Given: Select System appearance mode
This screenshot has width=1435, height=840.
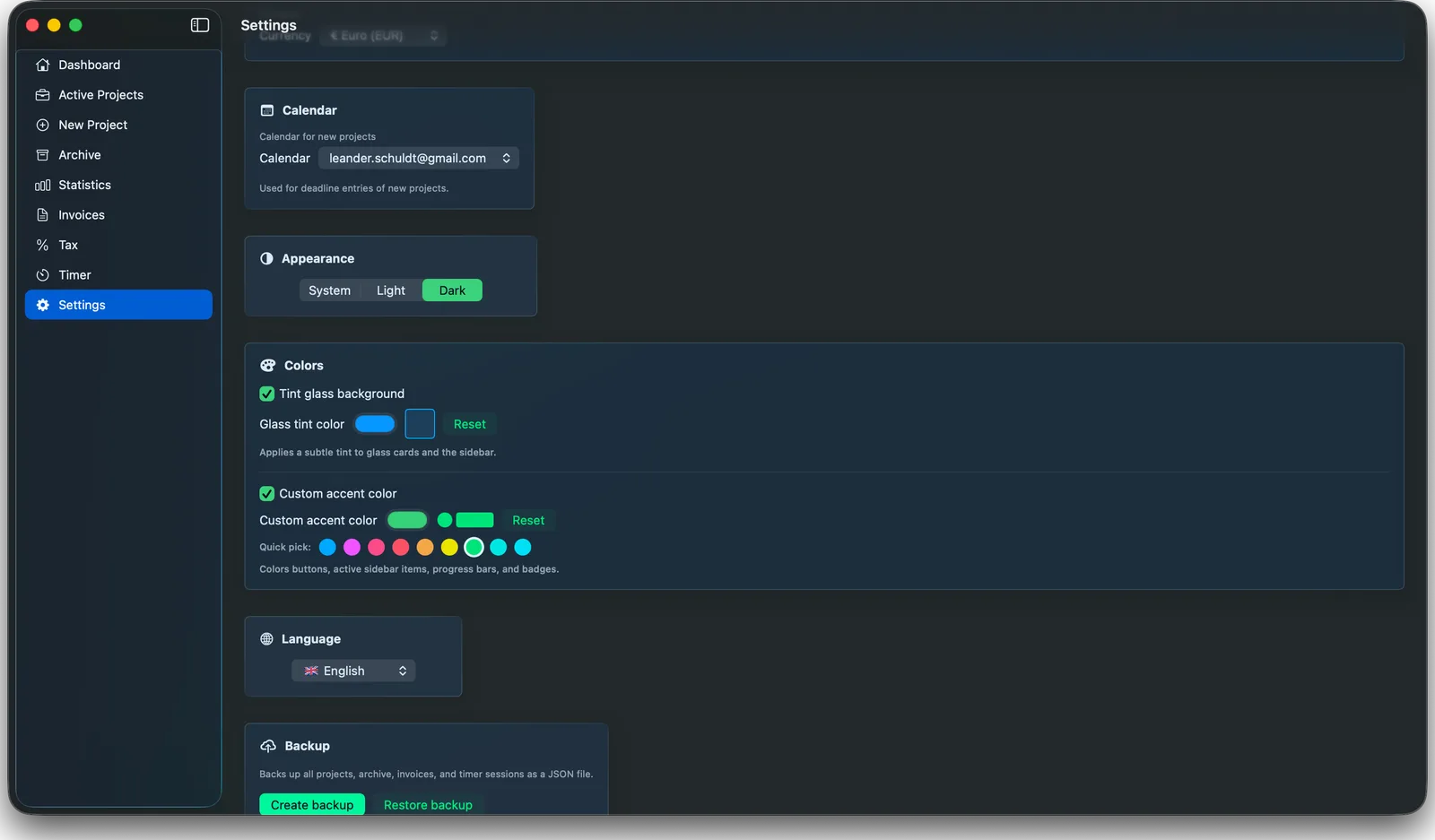Looking at the screenshot, I should (329, 290).
